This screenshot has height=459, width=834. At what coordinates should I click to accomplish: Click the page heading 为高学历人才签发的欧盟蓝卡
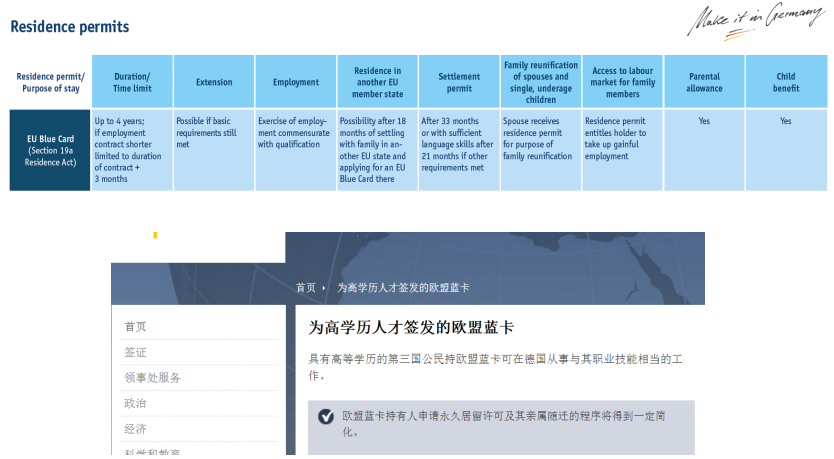pos(411,327)
